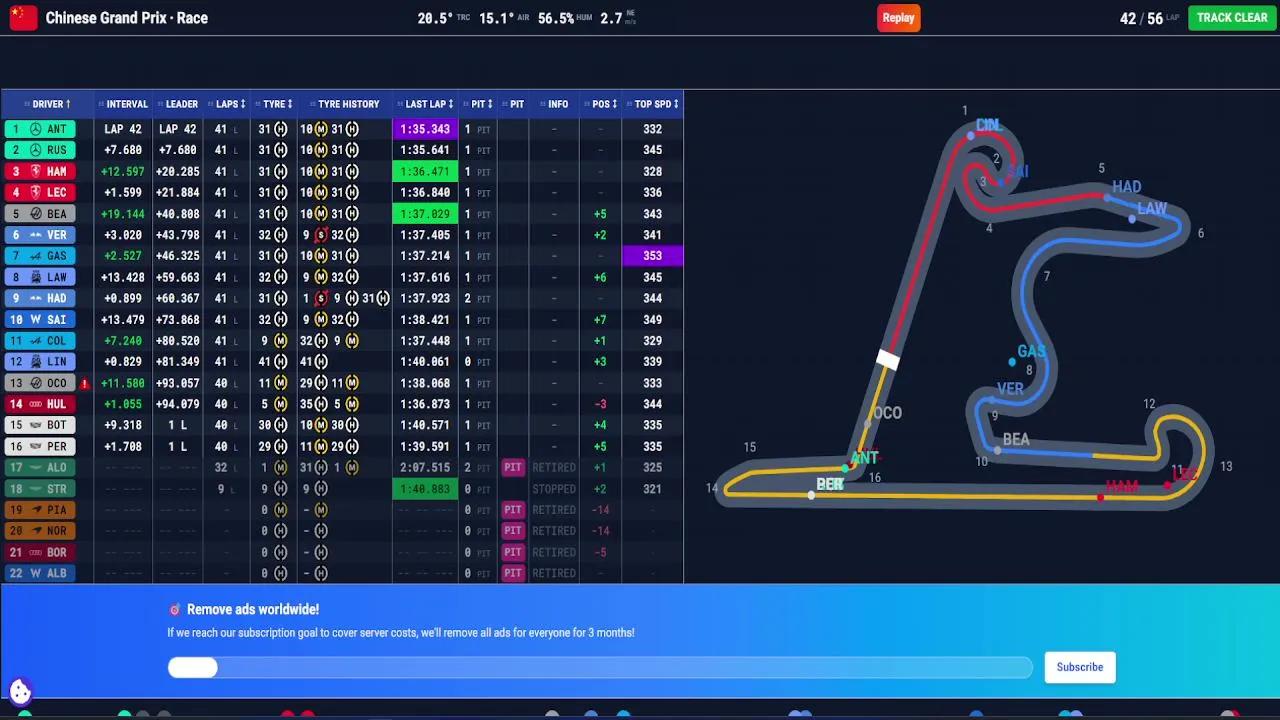Viewport: 1280px width, 720px height.
Task: Sort by the TOP SPD column header
Action: [652, 104]
